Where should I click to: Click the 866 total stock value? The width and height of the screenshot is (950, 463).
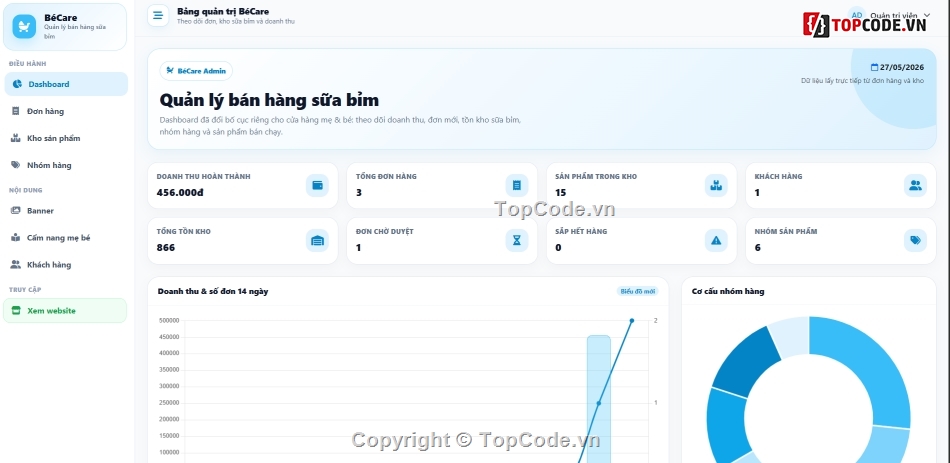tap(166, 248)
